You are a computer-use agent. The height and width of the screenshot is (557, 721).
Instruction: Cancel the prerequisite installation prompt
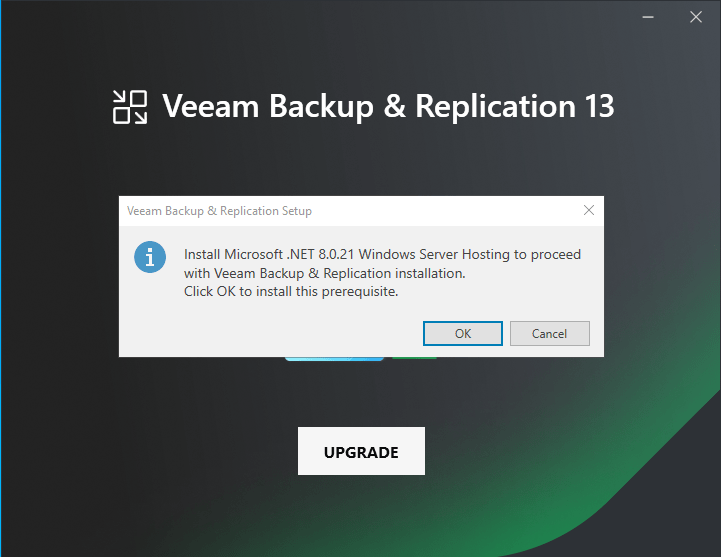point(549,333)
